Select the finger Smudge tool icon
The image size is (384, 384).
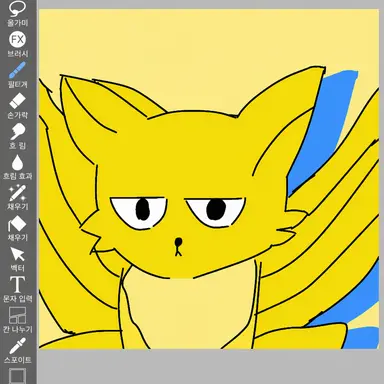point(17,132)
